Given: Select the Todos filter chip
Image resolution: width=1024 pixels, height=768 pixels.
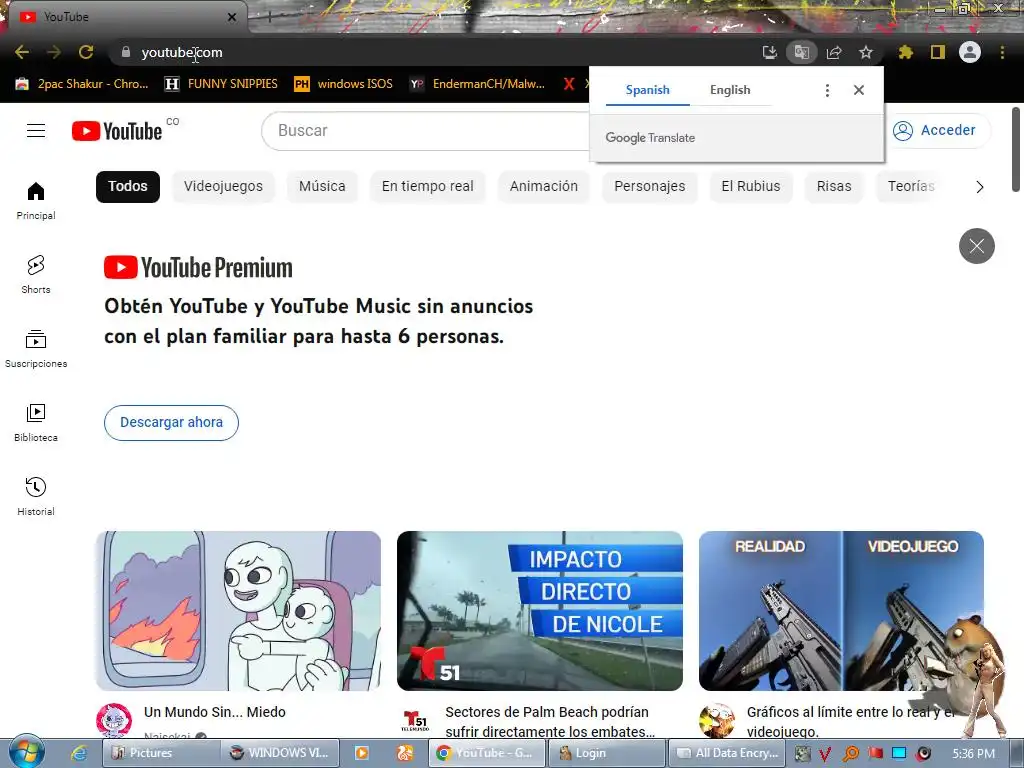Looking at the screenshot, I should point(128,187).
